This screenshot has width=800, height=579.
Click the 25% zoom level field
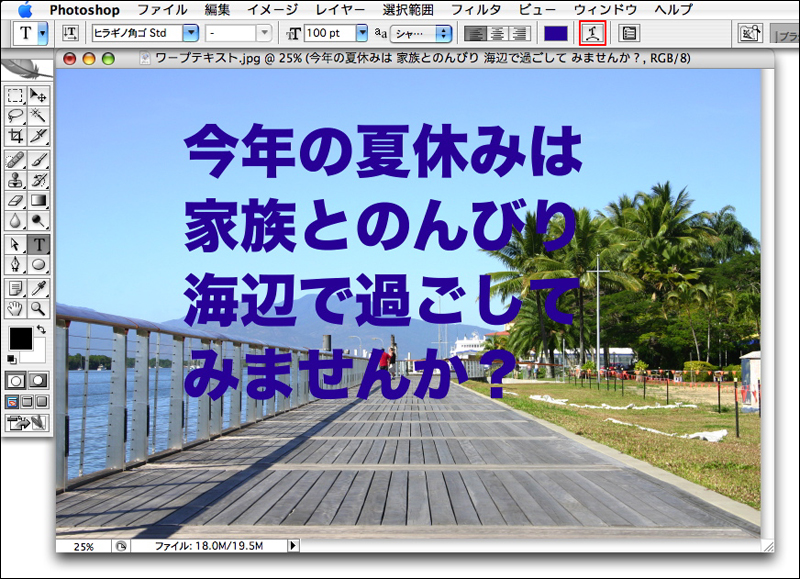tap(84, 547)
